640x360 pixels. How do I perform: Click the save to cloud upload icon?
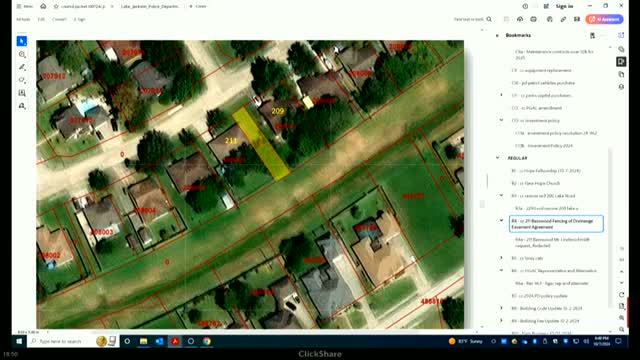tap(520, 19)
